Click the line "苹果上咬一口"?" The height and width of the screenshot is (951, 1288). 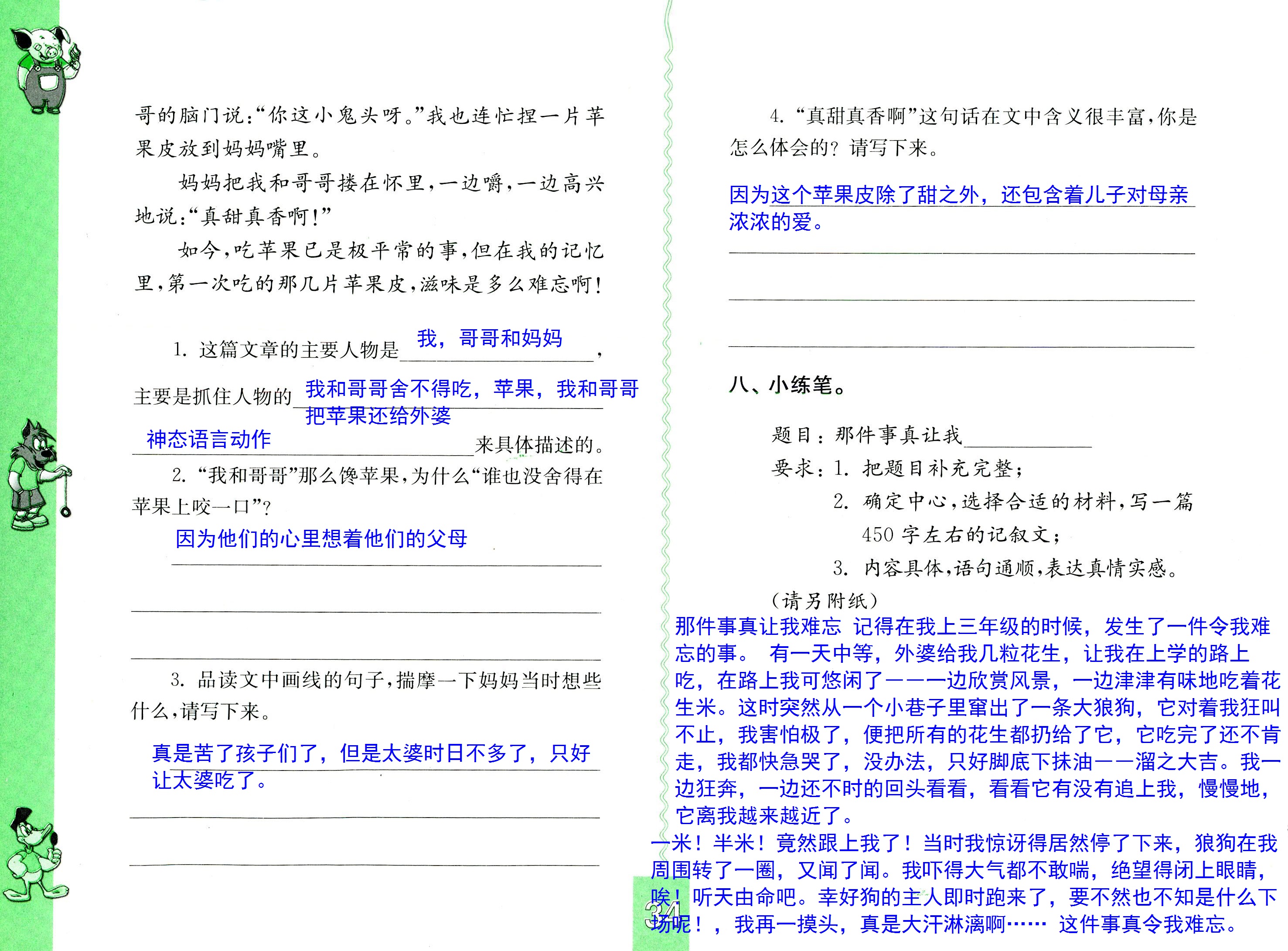pos(201,507)
